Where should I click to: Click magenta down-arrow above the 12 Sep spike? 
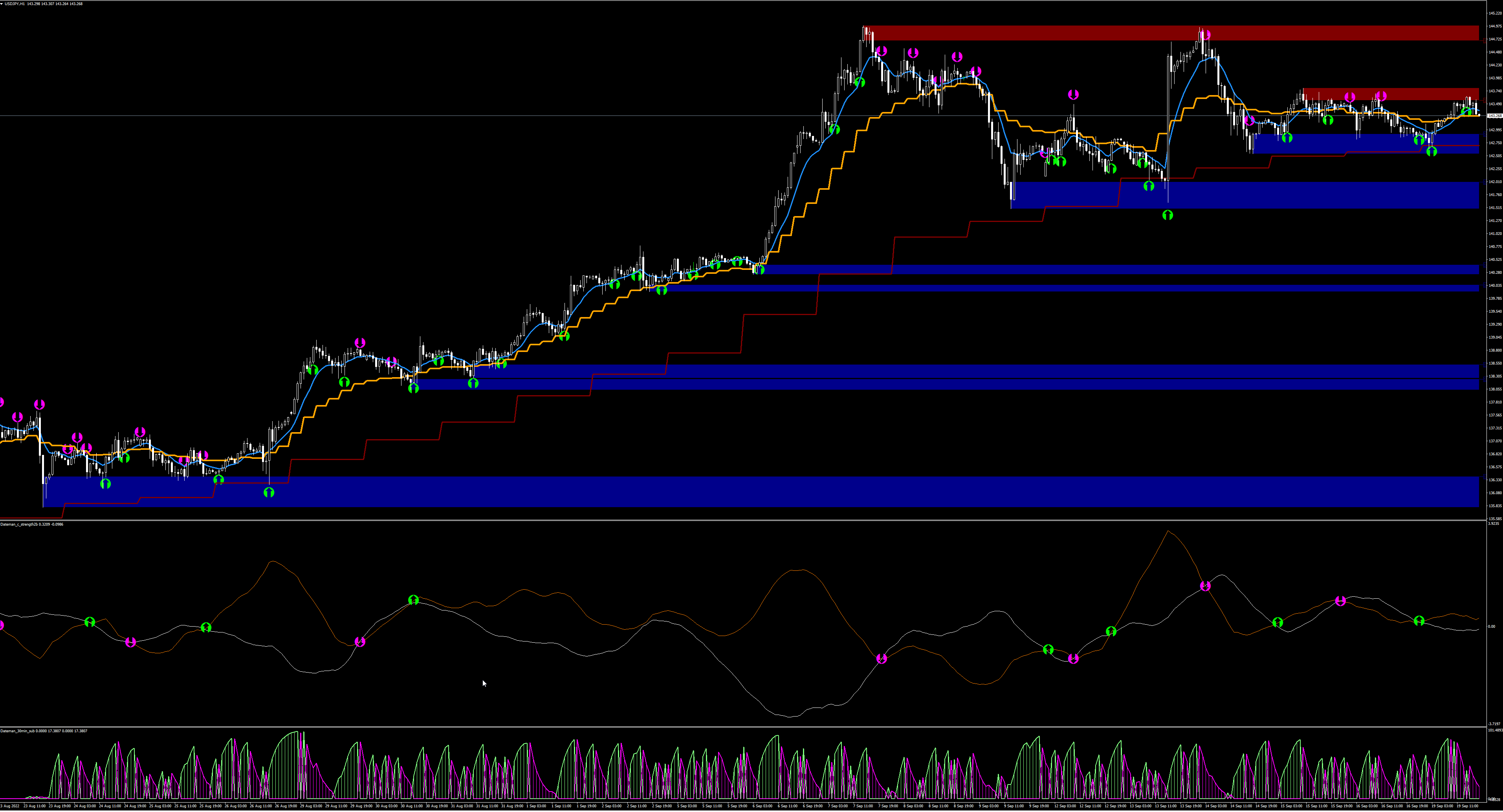[1073, 95]
